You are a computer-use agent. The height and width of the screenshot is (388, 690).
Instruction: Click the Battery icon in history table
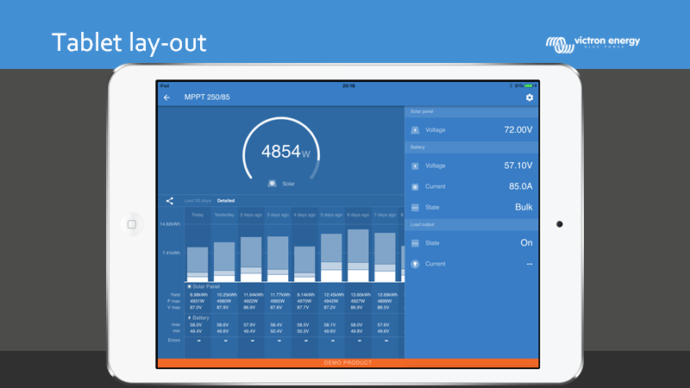coord(190,318)
